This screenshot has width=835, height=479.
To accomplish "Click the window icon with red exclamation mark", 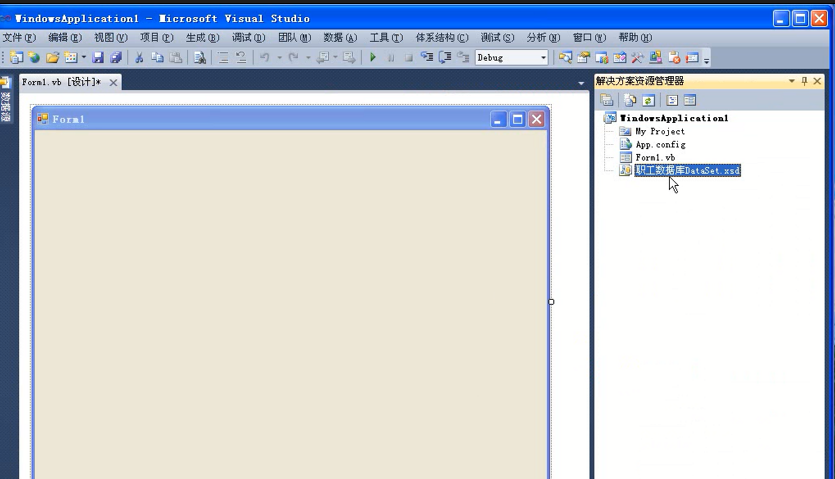I will tap(692, 58).
